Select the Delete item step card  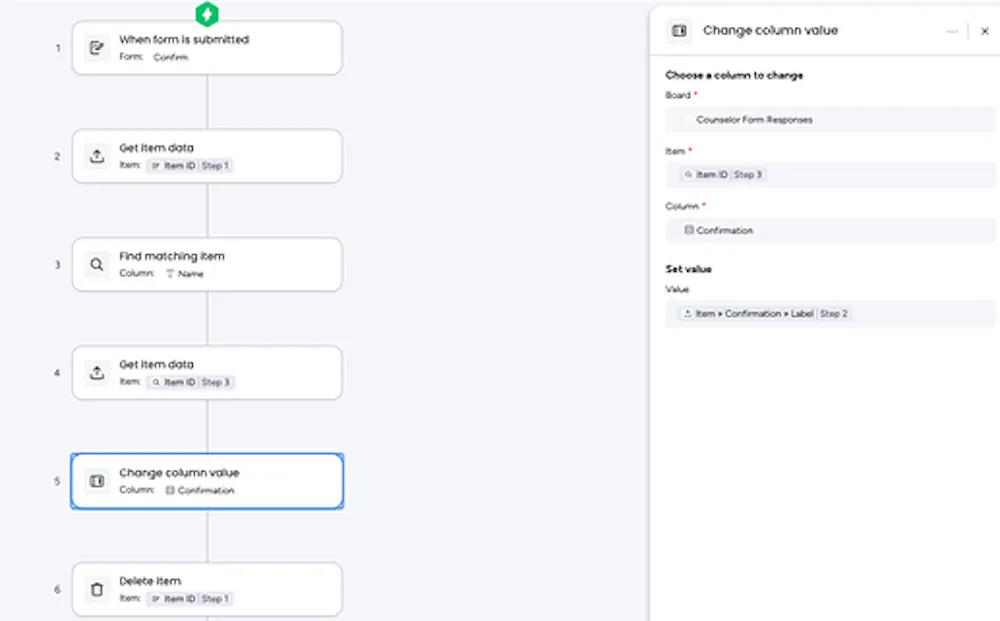coord(207,590)
